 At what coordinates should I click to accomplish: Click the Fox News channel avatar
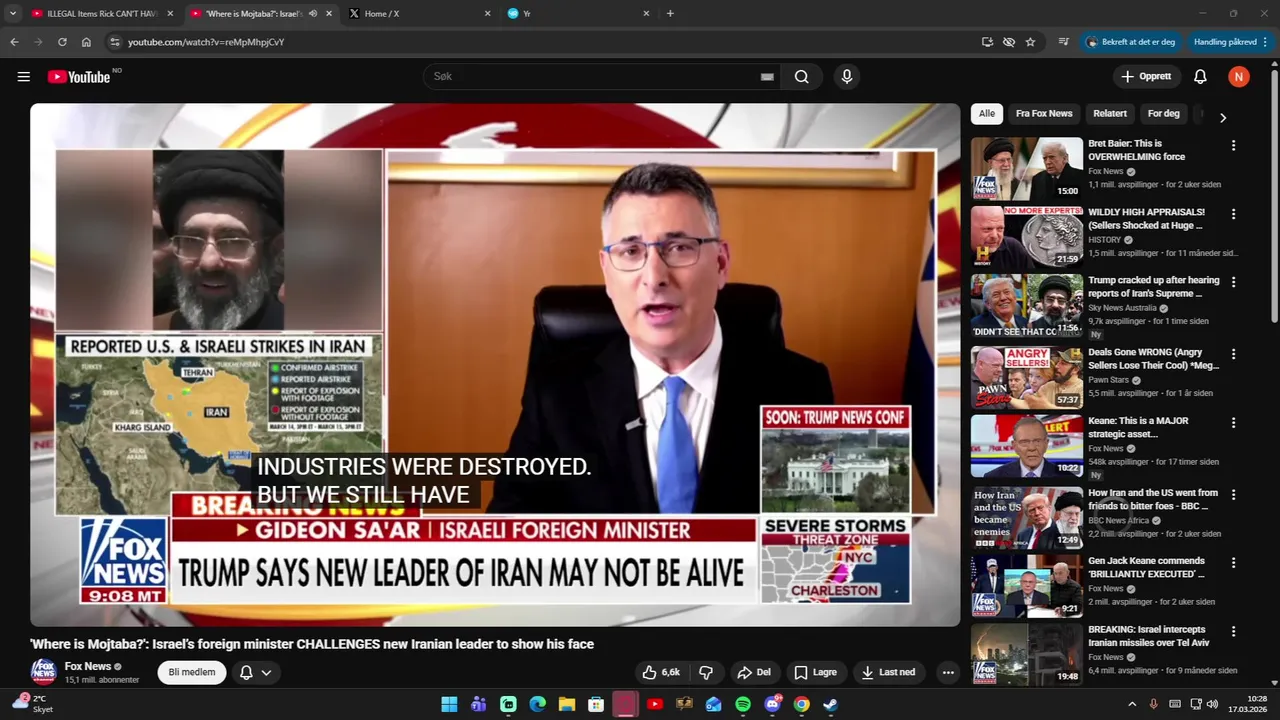43,672
